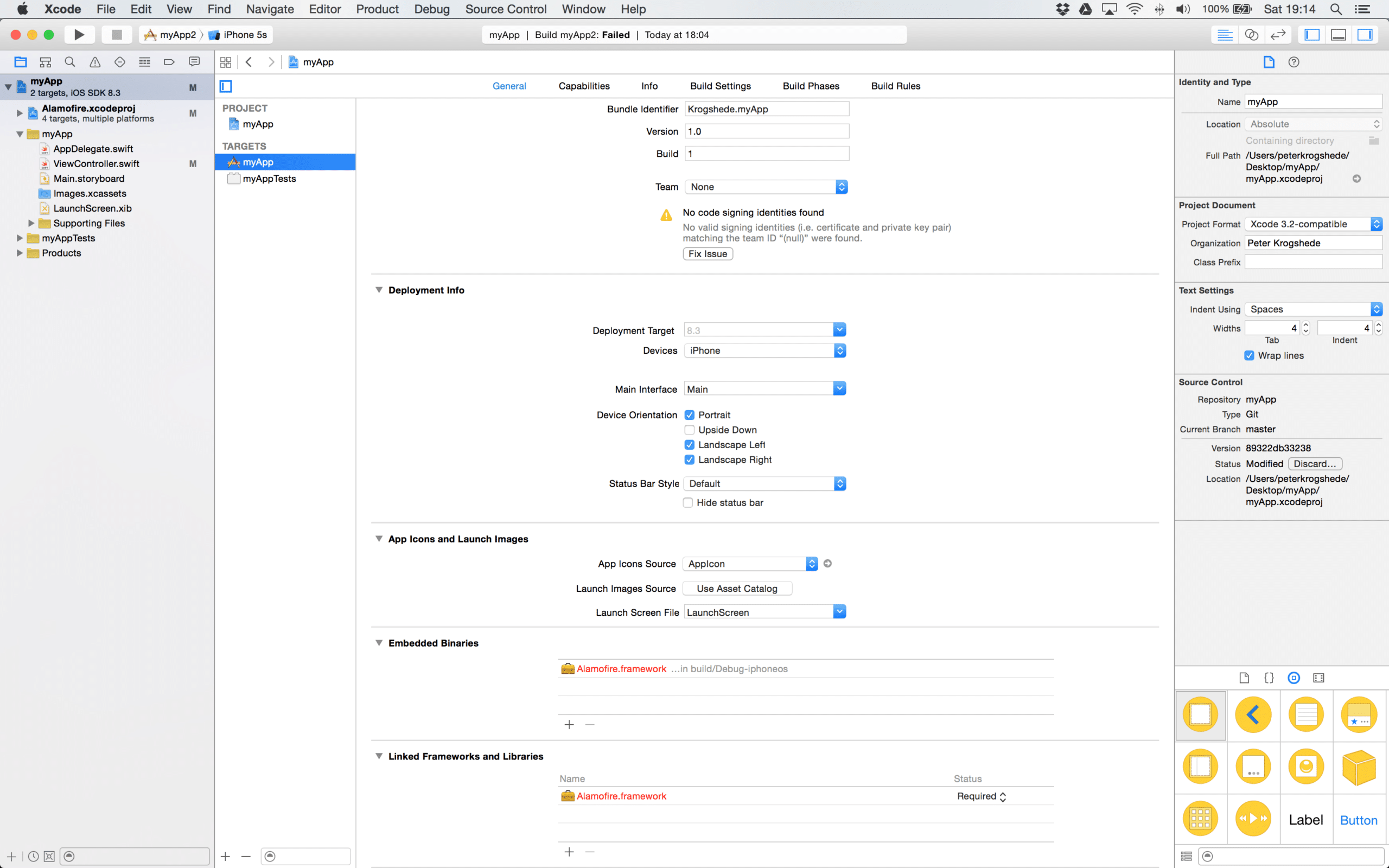Open the Project Format dropdown
Screen dimensions: 1389x868
1313,224
